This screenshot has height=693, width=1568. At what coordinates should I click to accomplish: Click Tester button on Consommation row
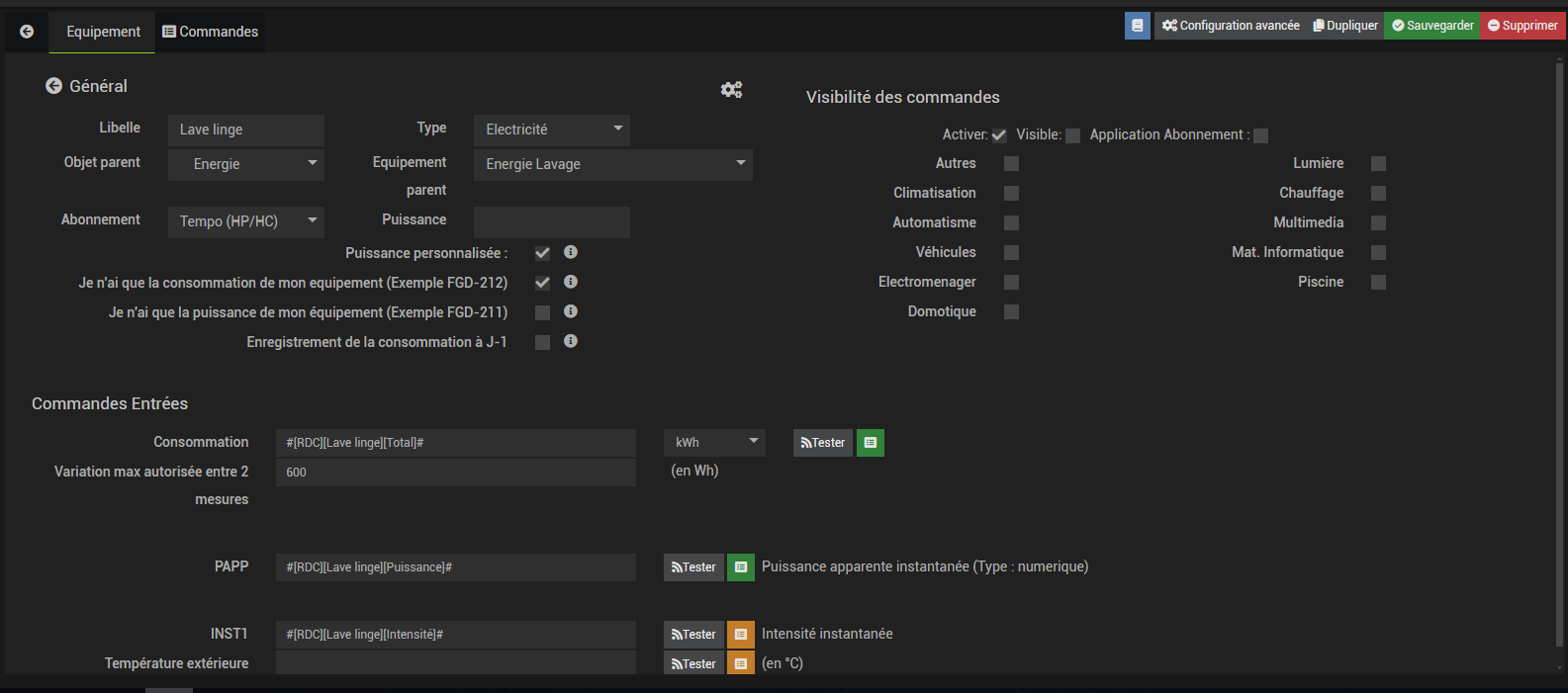pos(822,443)
